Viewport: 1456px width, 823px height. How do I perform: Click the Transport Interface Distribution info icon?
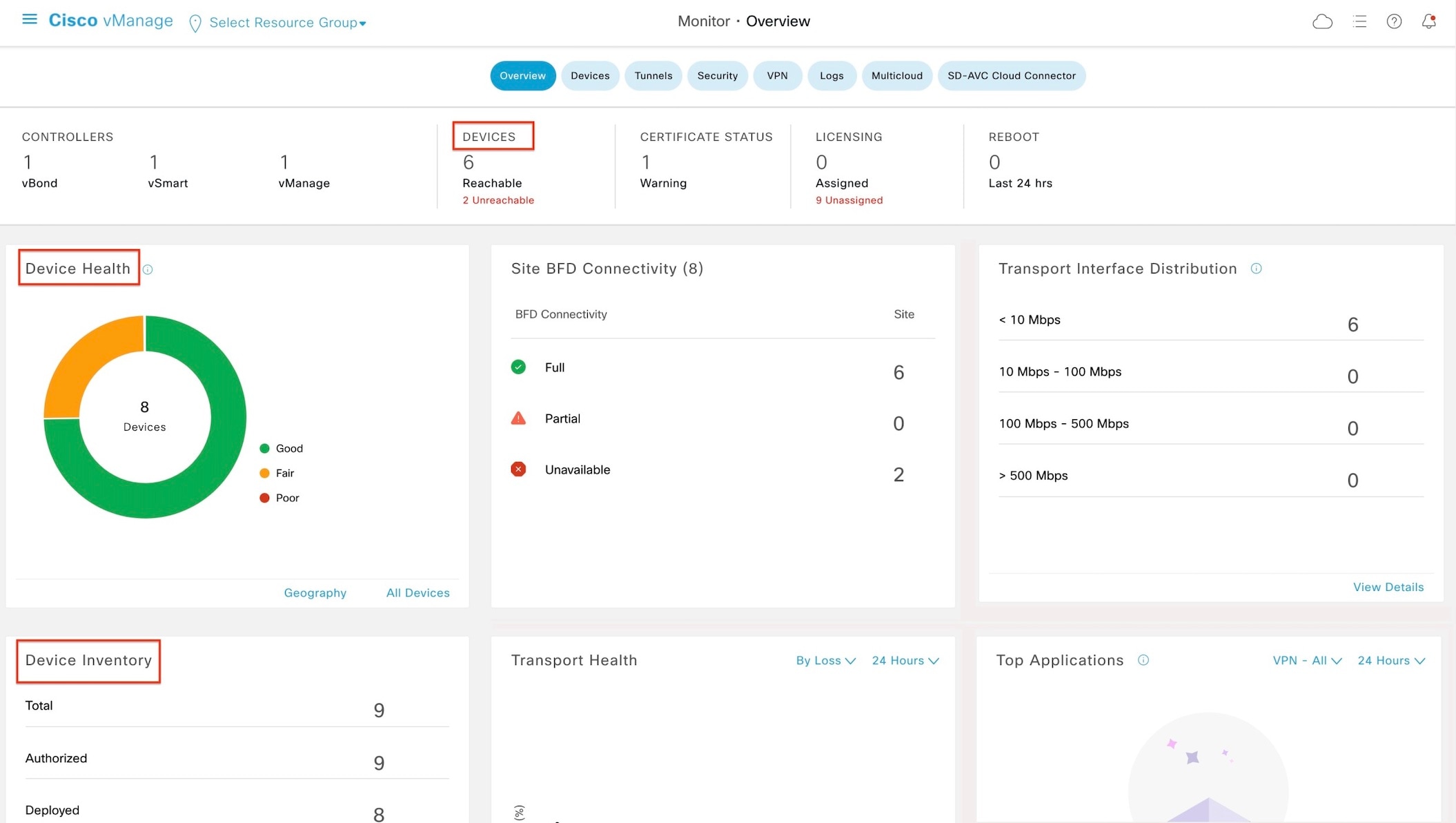coord(1257,269)
